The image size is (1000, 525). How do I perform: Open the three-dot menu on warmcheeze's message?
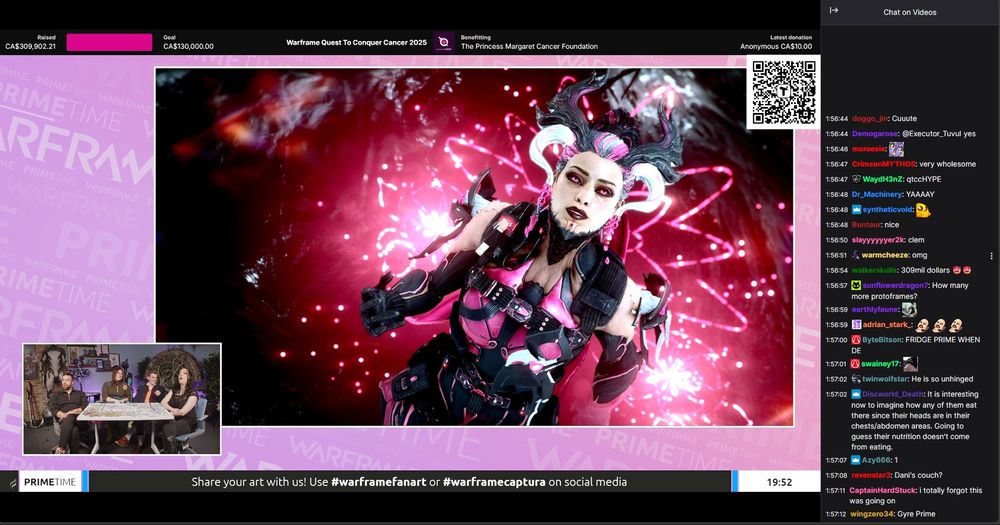coord(991,256)
